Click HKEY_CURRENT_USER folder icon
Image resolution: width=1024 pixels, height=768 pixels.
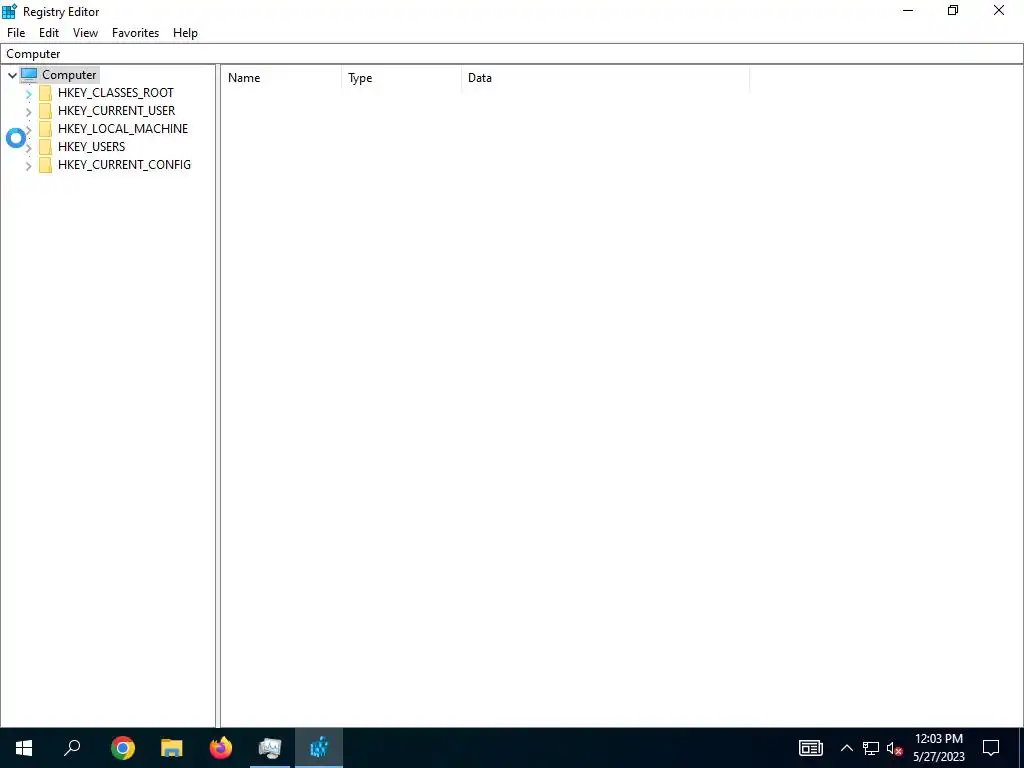(x=45, y=110)
